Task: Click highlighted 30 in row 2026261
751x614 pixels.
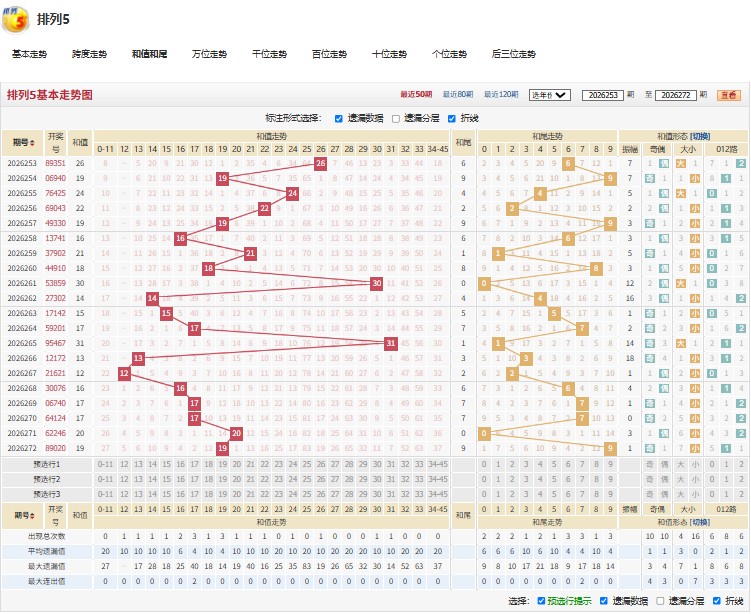Action: coord(377,283)
